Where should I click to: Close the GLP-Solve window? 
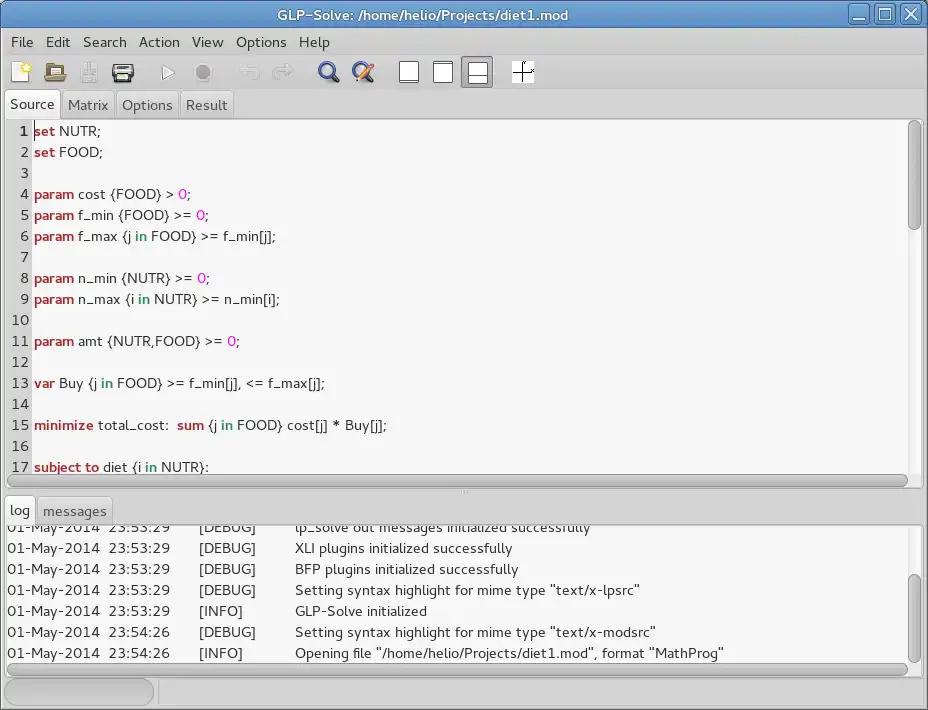coord(911,14)
